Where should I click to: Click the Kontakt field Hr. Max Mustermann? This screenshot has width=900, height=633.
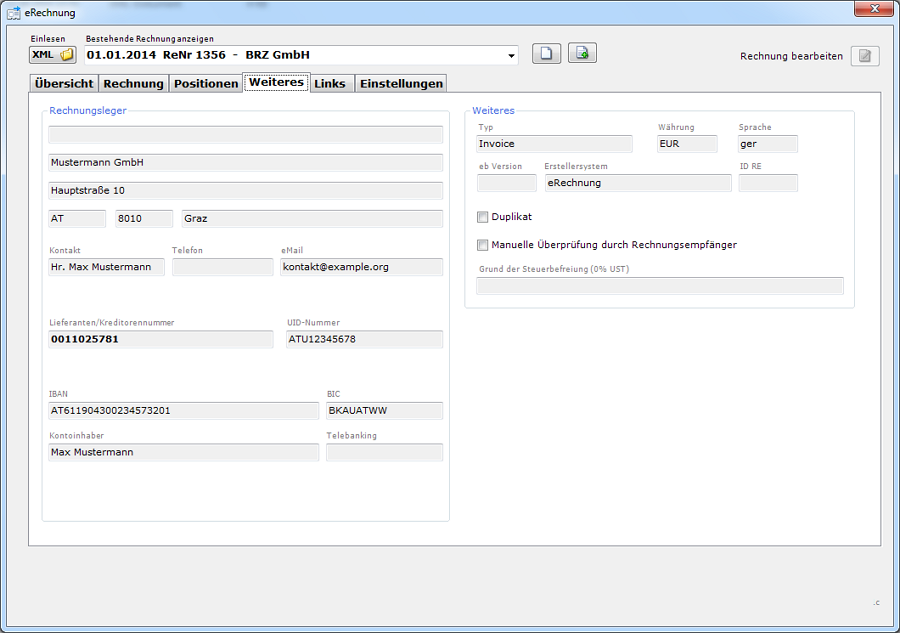pos(107,267)
